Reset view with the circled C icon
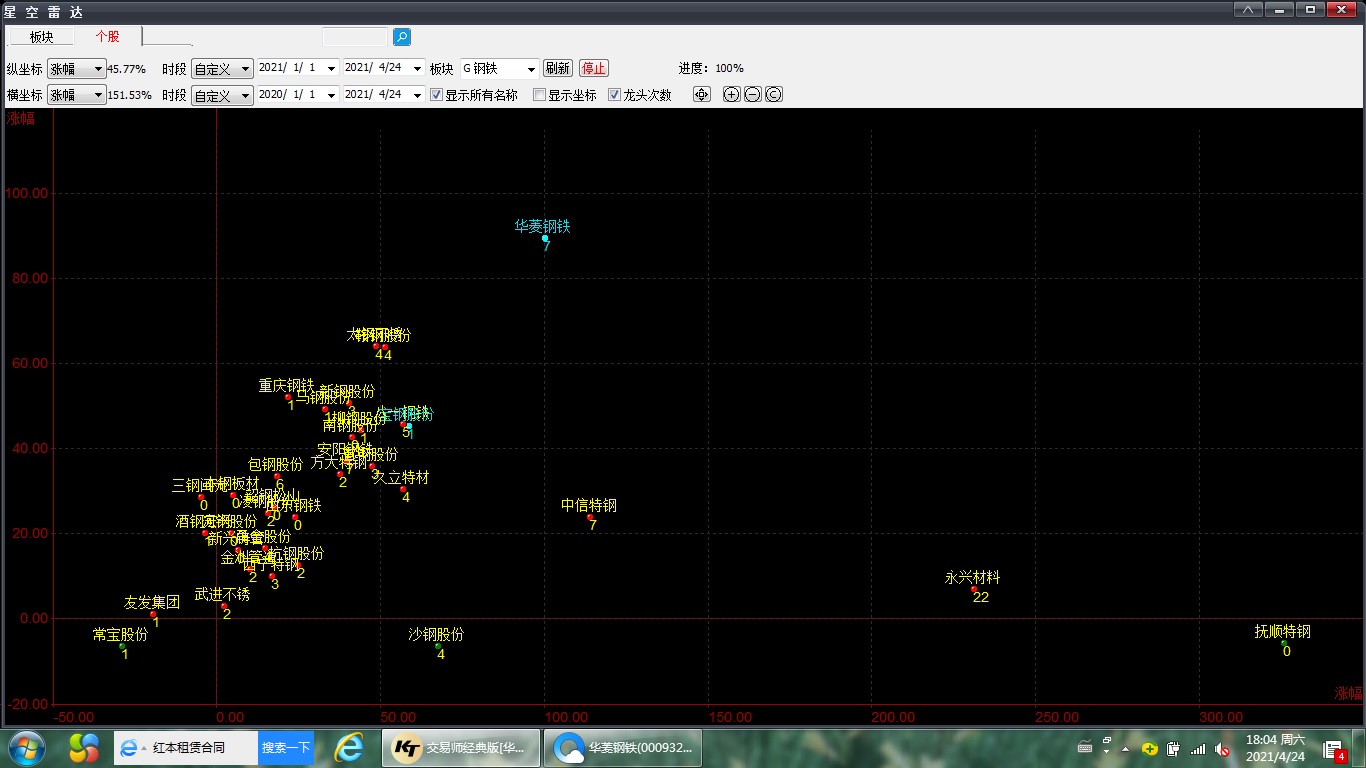The width and height of the screenshot is (1366, 768). [773, 95]
